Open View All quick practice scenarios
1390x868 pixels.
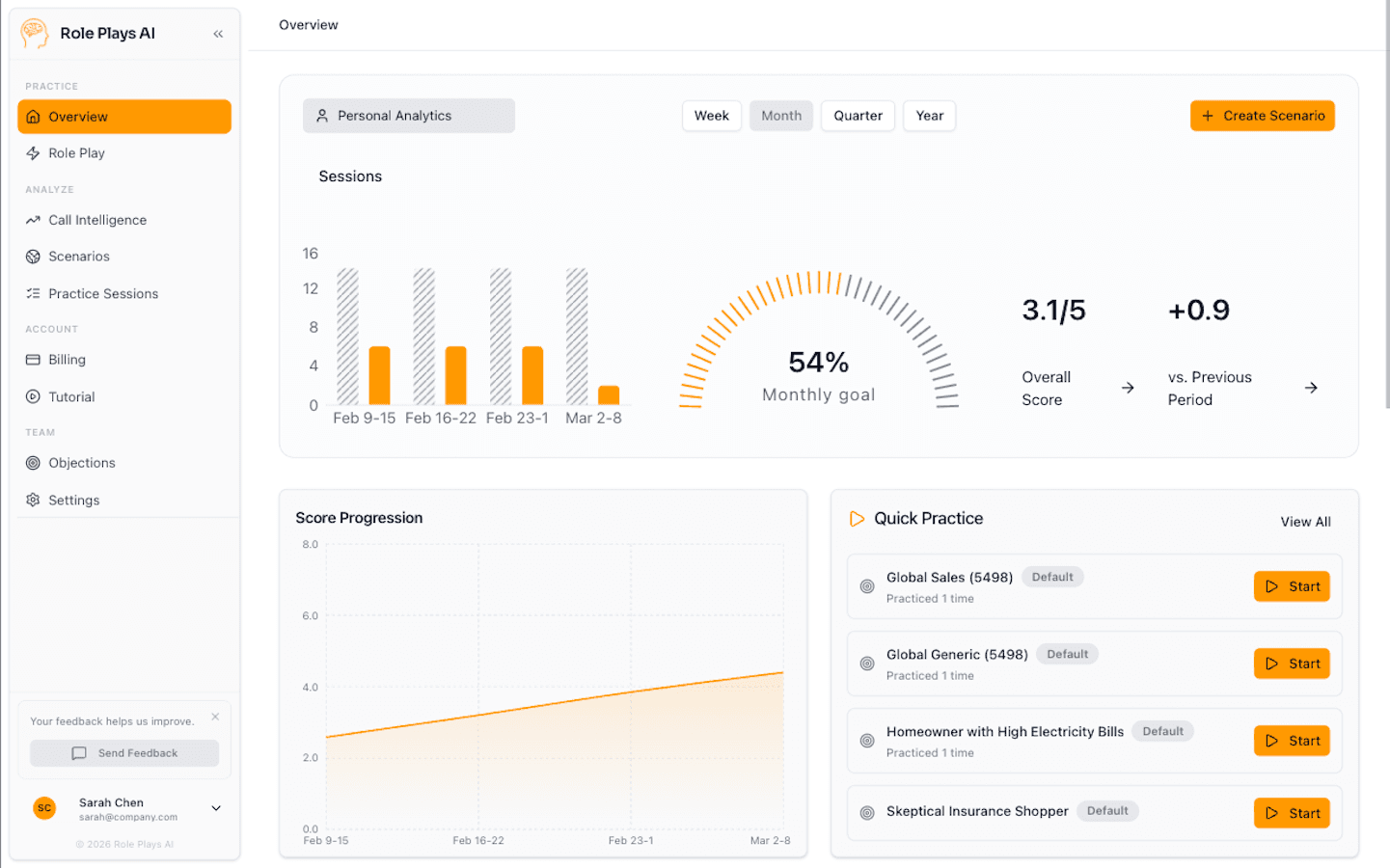coord(1305,521)
